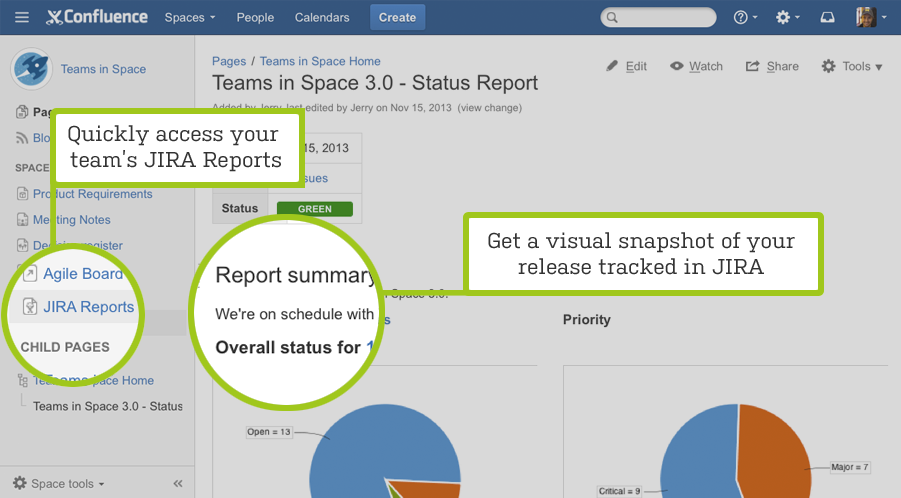Edit the page with pencil icon

626,66
